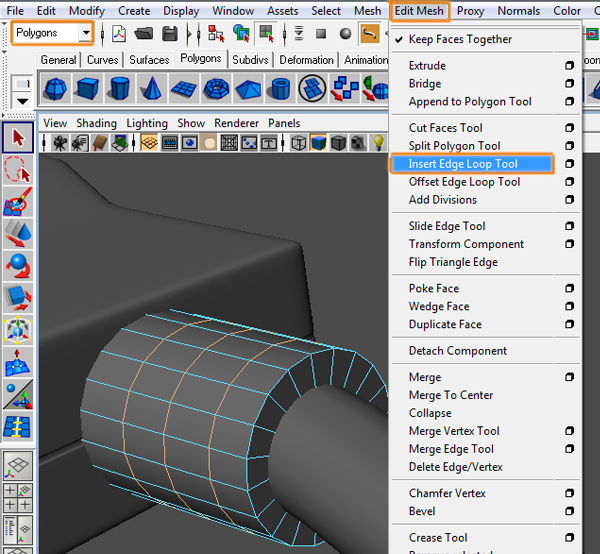Open the Polygons menu set dropdown
Image resolution: width=600 pixels, height=554 pixels.
(x=86, y=33)
